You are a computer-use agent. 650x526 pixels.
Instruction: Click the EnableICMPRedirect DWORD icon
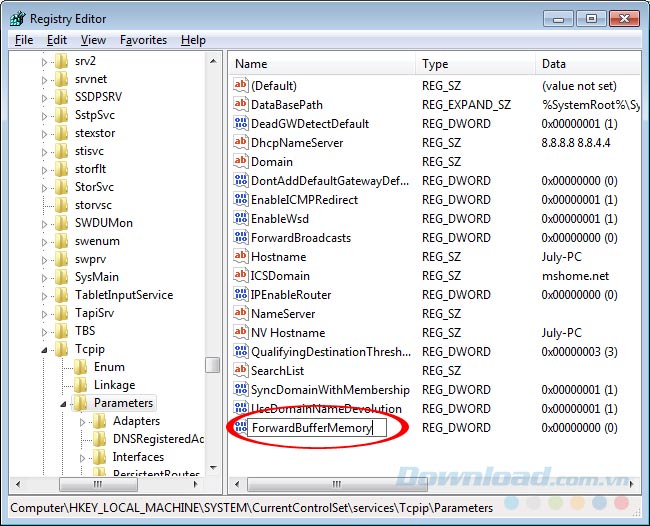pyautogui.click(x=240, y=200)
